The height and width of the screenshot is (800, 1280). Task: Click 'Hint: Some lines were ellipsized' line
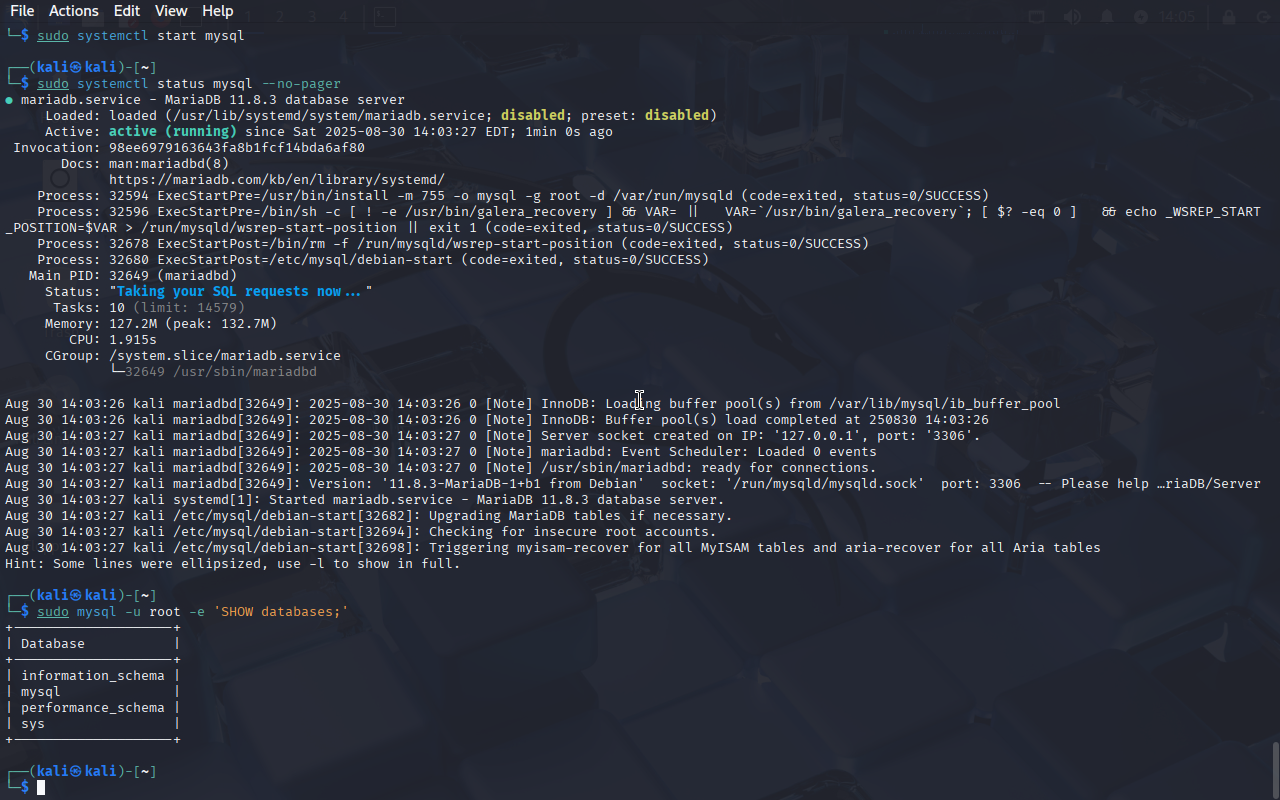233,564
